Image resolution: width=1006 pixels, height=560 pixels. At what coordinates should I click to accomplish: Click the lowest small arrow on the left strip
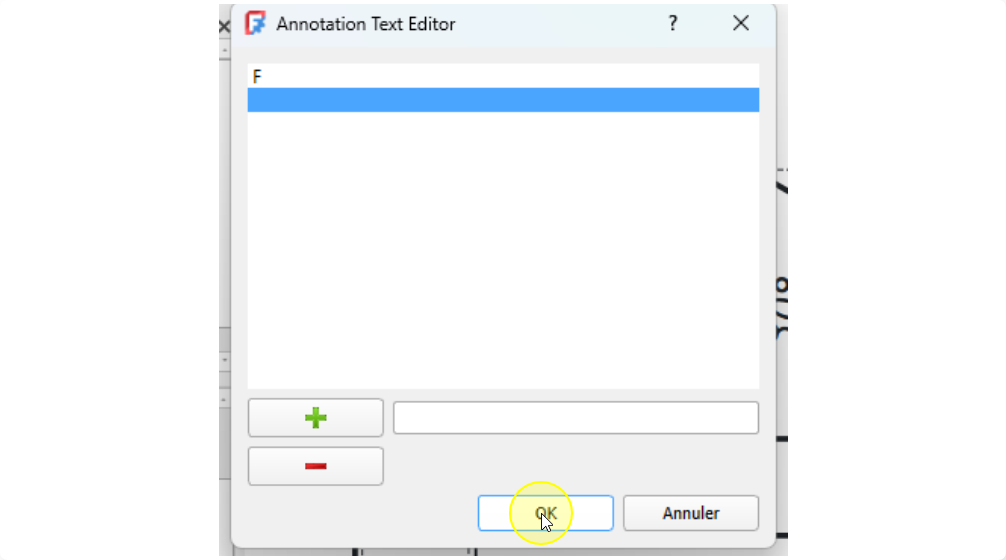pyautogui.click(x=225, y=399)
